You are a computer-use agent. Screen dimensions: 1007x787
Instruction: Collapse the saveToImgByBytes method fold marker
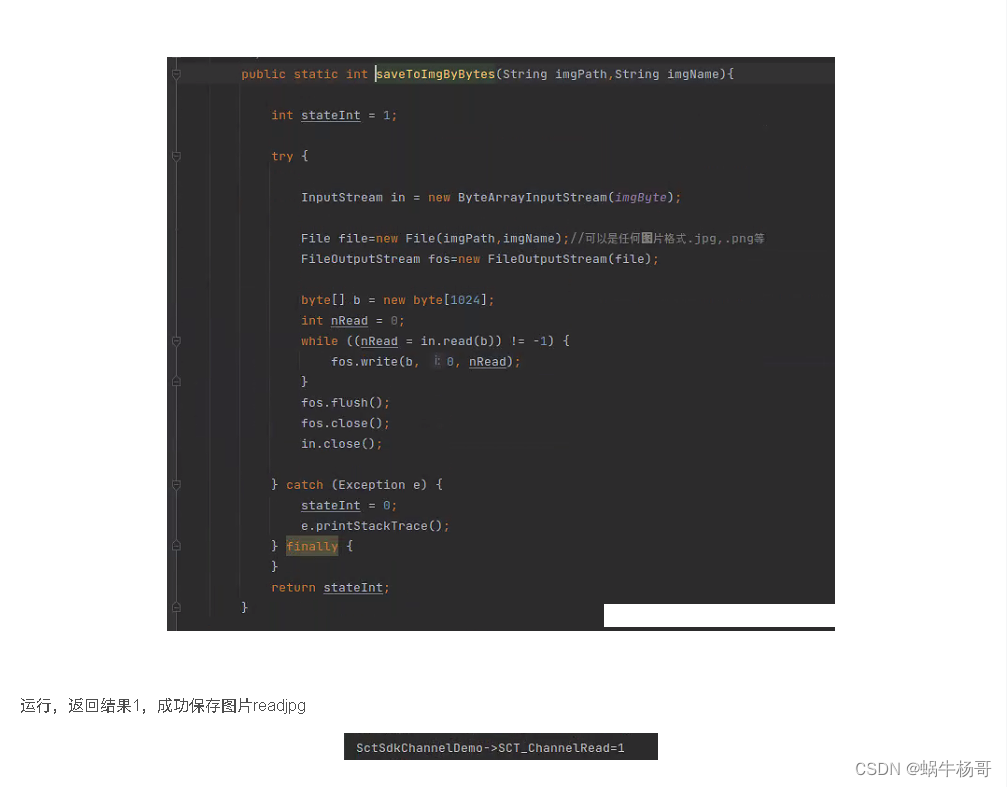tap(176, 75)
